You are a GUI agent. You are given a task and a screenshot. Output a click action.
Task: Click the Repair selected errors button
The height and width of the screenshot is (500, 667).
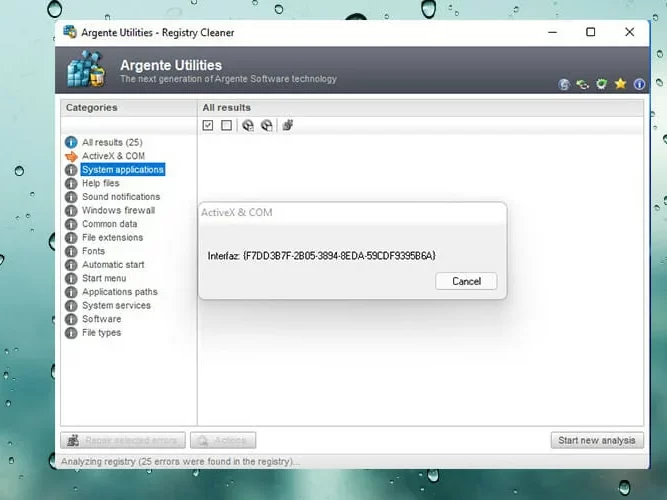(123, 440)
